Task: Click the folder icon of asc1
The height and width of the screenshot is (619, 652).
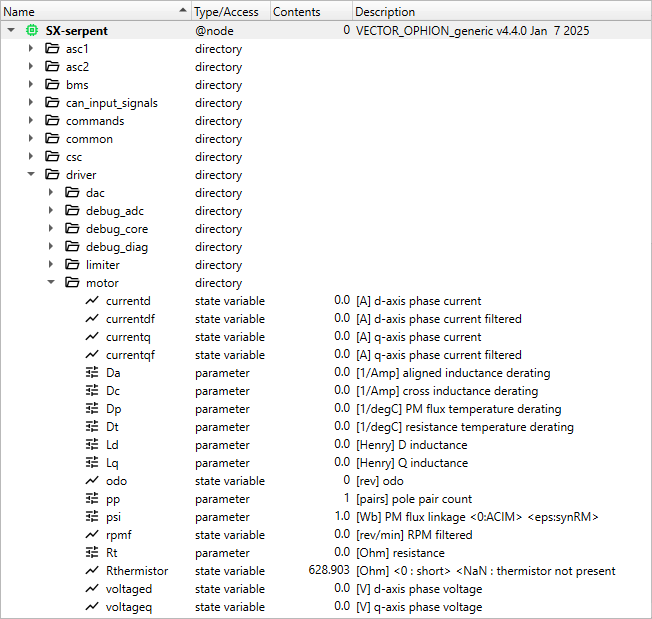Action: tap(52, 49)
